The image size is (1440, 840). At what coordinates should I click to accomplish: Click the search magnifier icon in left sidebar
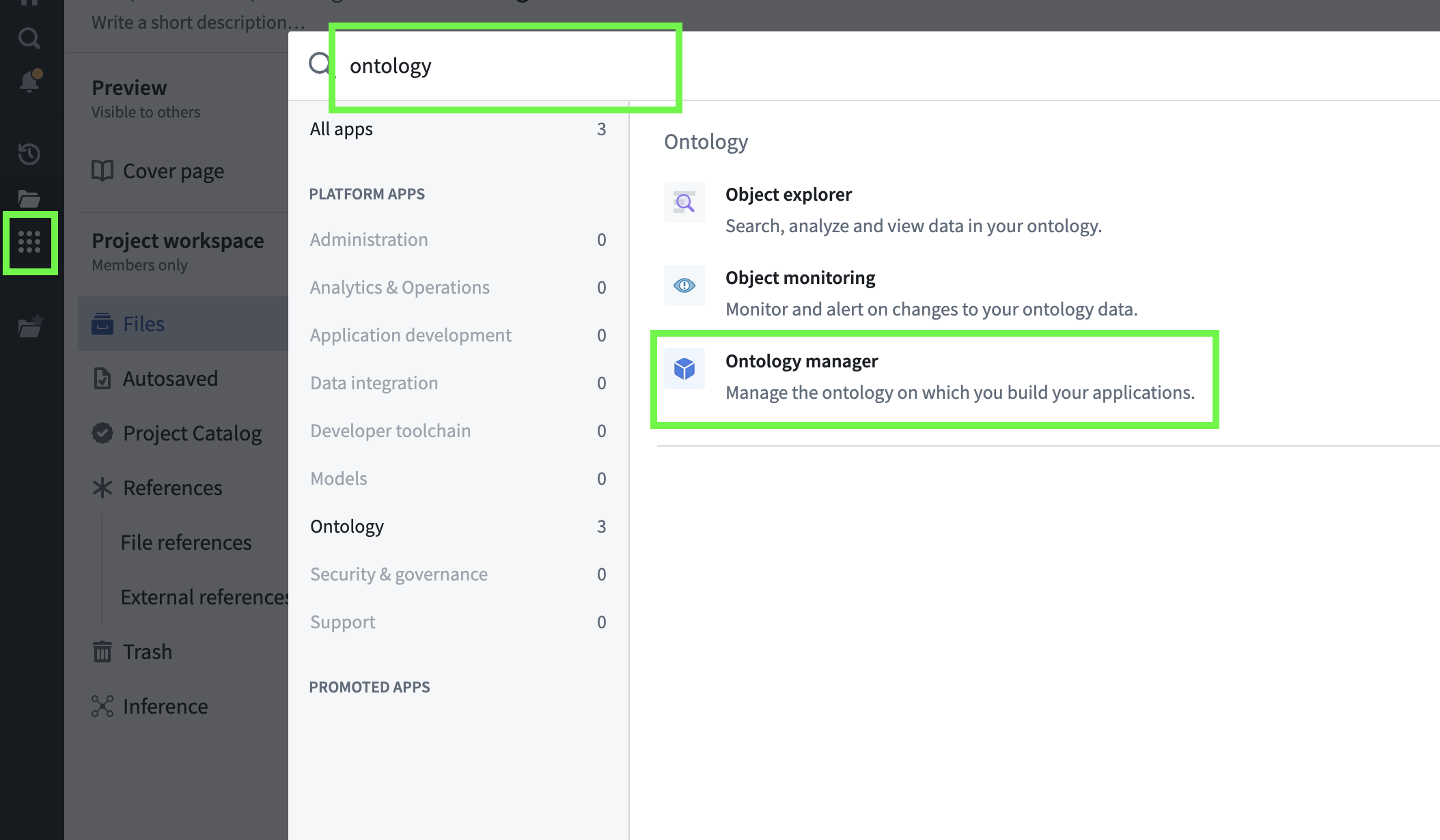29,38
